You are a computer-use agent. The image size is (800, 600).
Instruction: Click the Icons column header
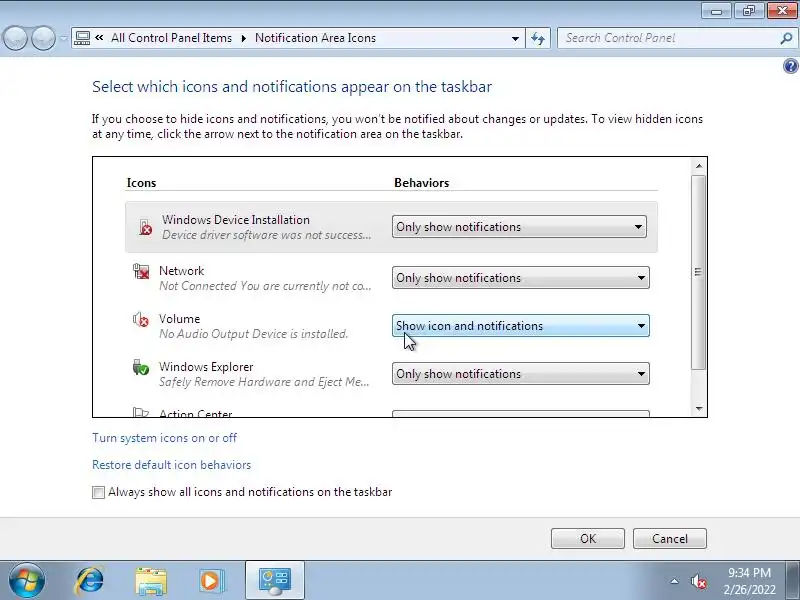click(141, 183)
